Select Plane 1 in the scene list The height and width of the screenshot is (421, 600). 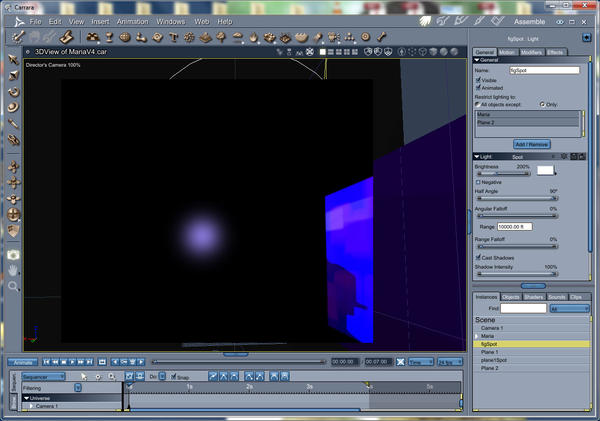[x=489, y=352]
